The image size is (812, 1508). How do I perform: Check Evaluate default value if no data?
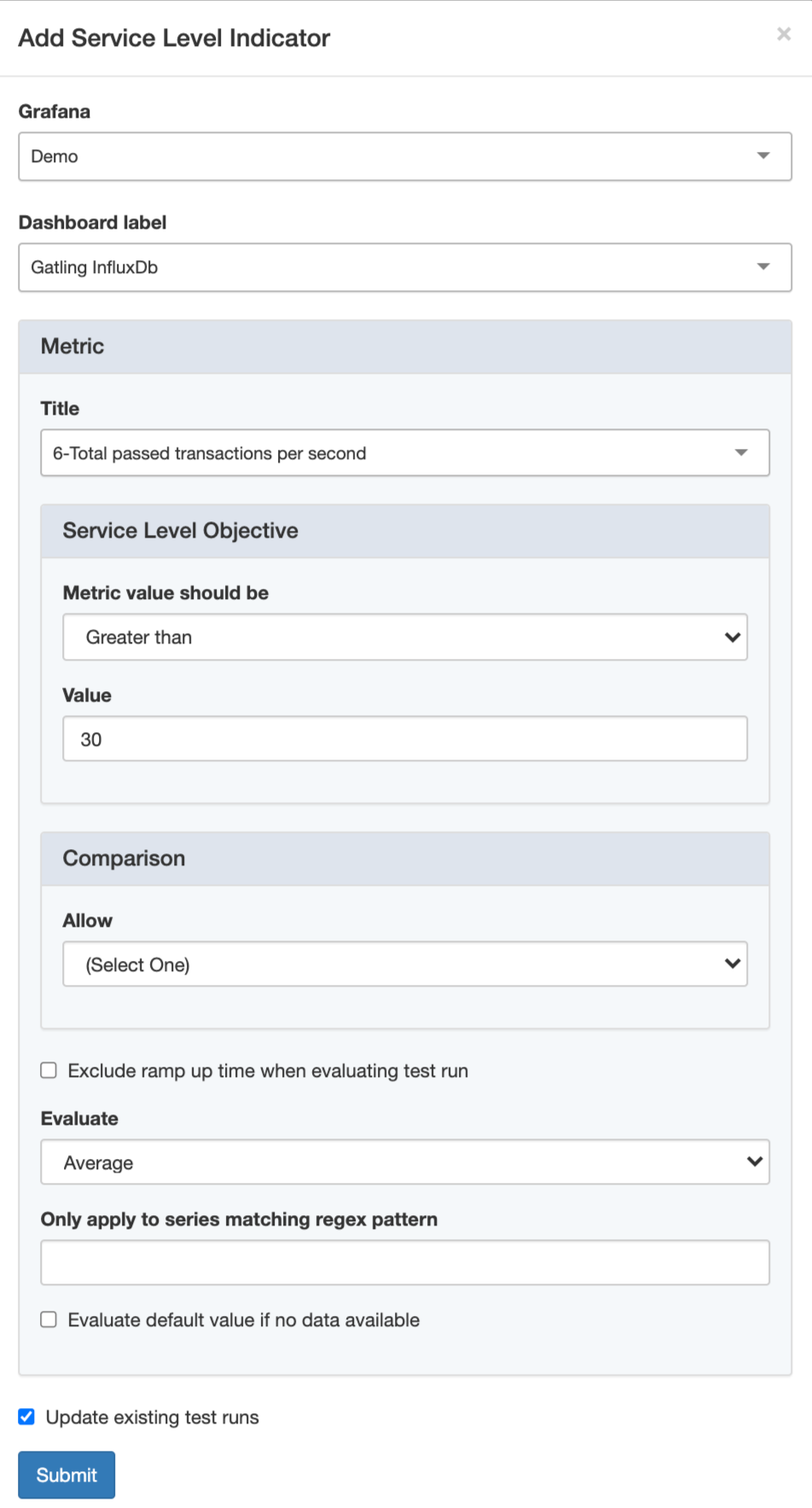tap(49, 1319)
